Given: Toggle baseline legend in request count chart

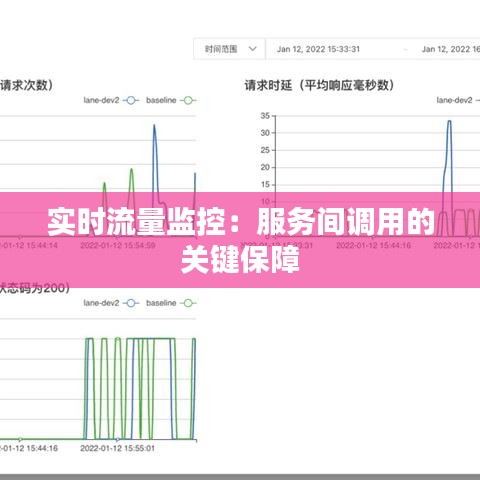Looking at the screenshot, I should (x=171, y=100).
